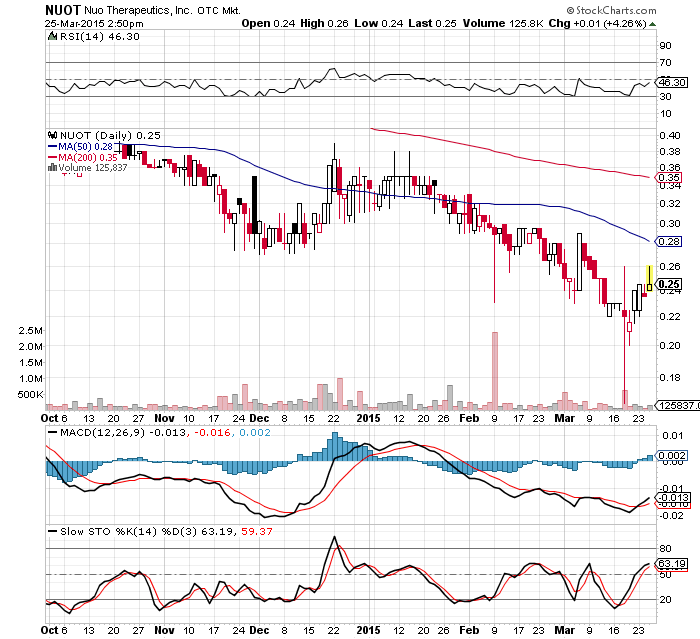Click the 500K label on the volume scale
Screen dimensions: 700x639
click(x=30, y=395)
